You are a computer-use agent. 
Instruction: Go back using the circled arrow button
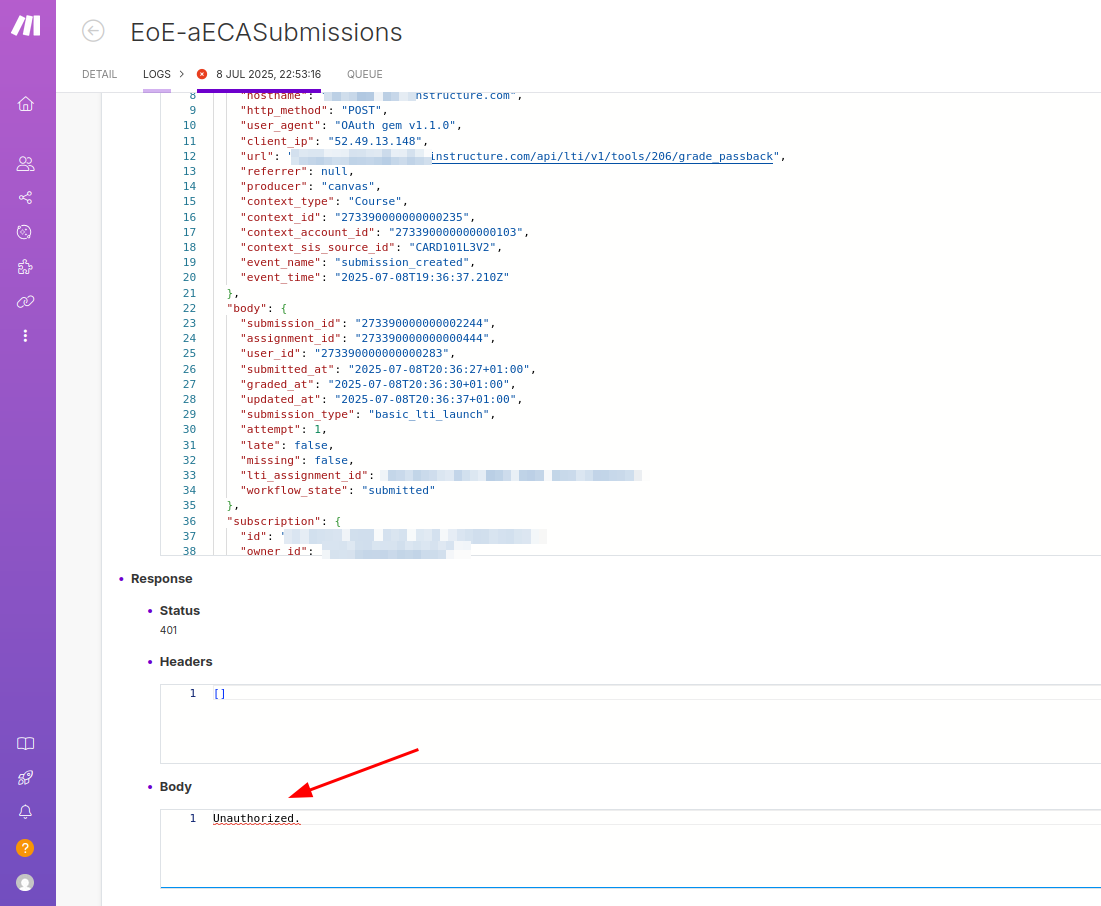[x=93, y=31]
